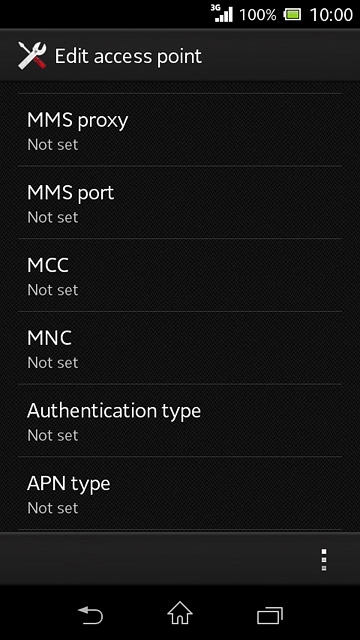Open the Recent apps button

(x=270, y=616)
